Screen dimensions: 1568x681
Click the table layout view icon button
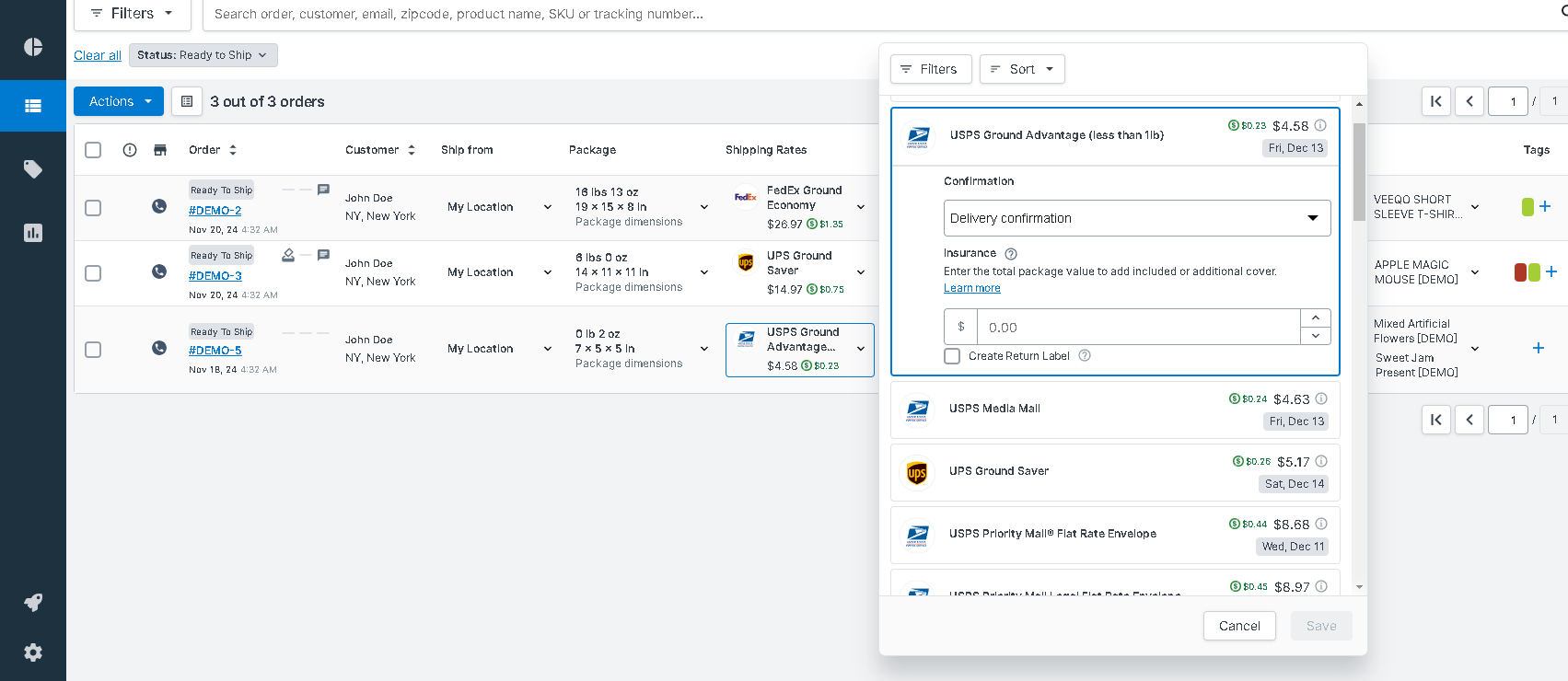187,101
